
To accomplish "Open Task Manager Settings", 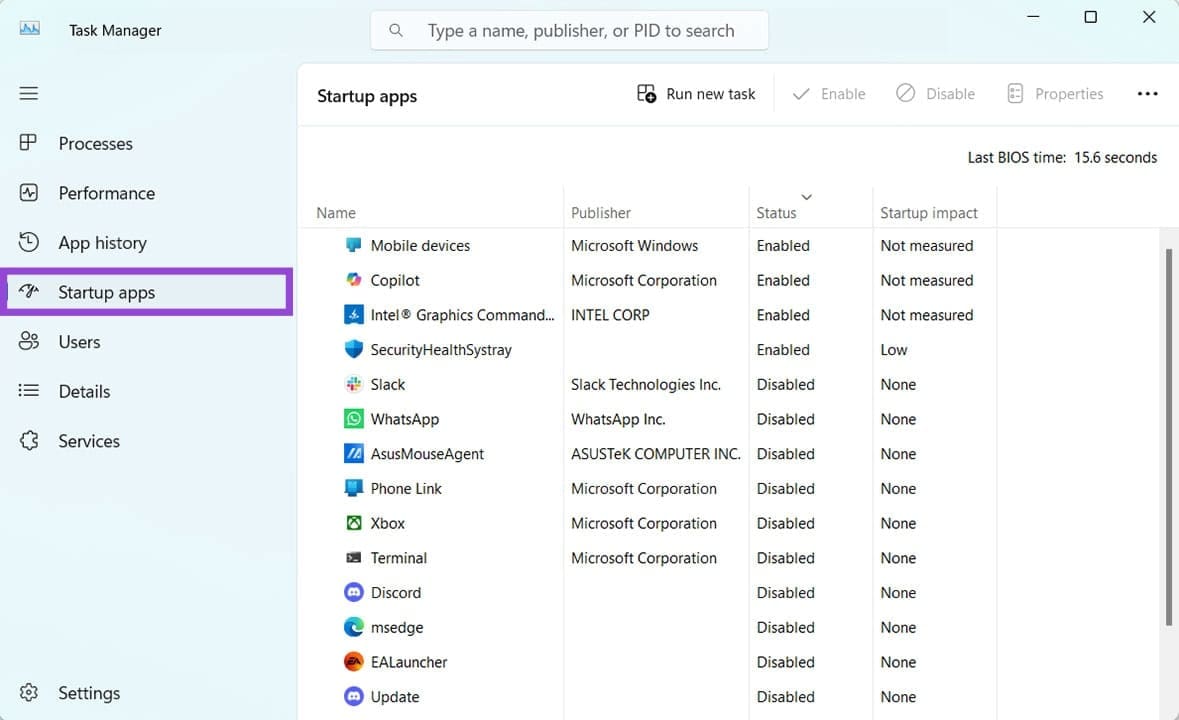I will [x=89, y=692].
